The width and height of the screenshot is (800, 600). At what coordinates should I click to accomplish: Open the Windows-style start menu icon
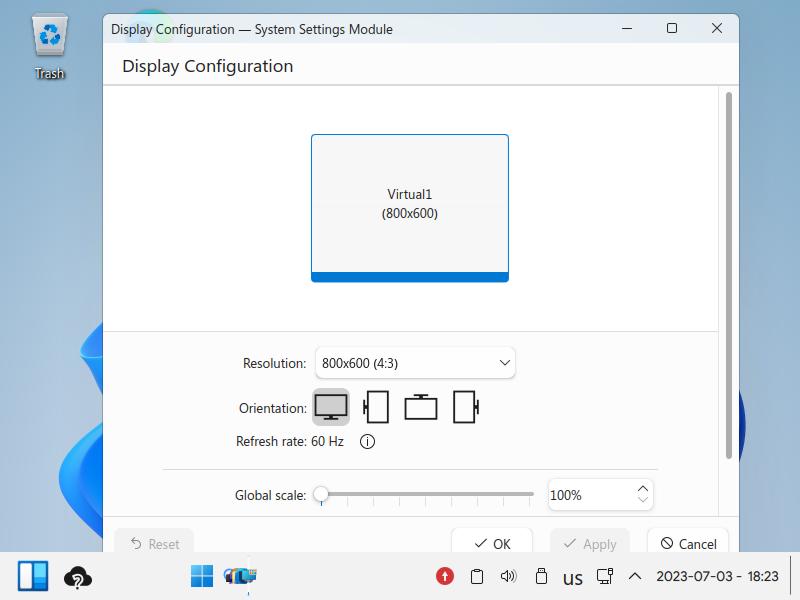[x=202, y=576]
